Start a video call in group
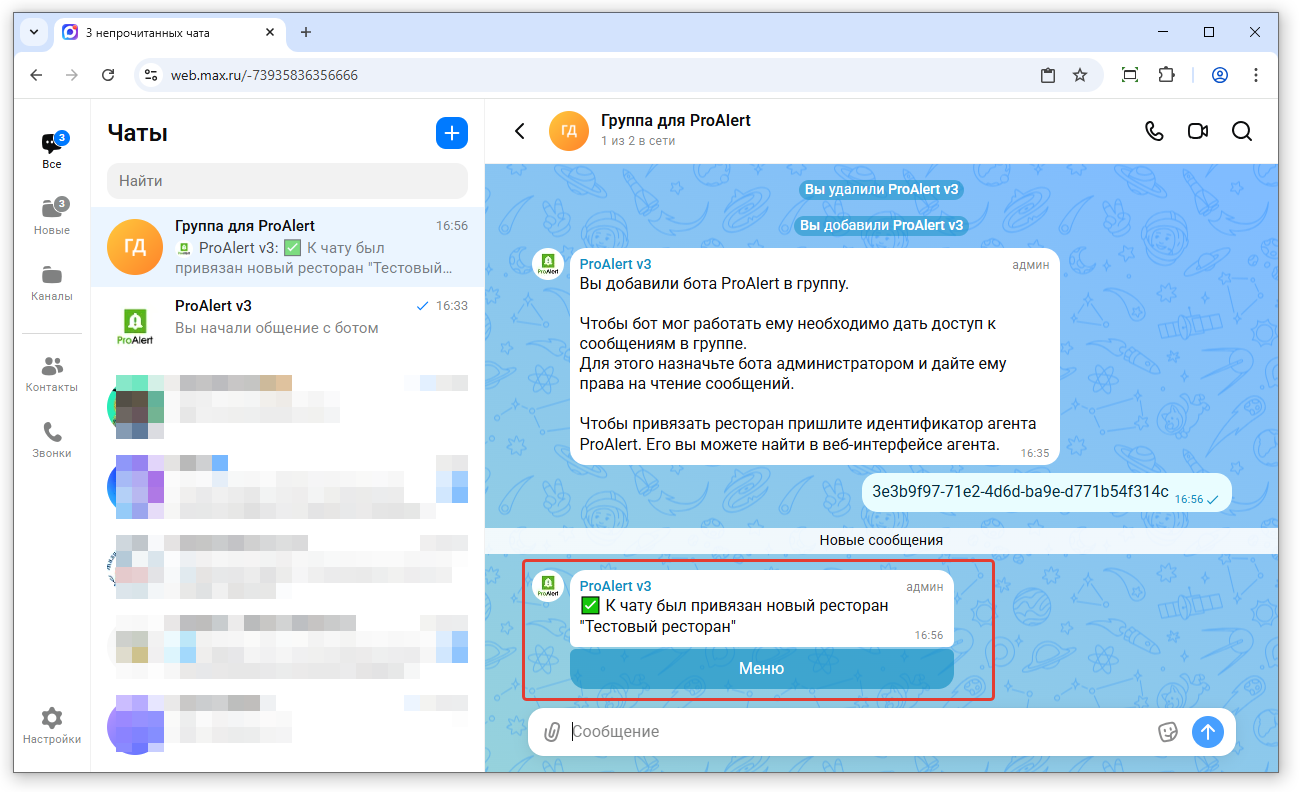 (x=1197, y=131)
